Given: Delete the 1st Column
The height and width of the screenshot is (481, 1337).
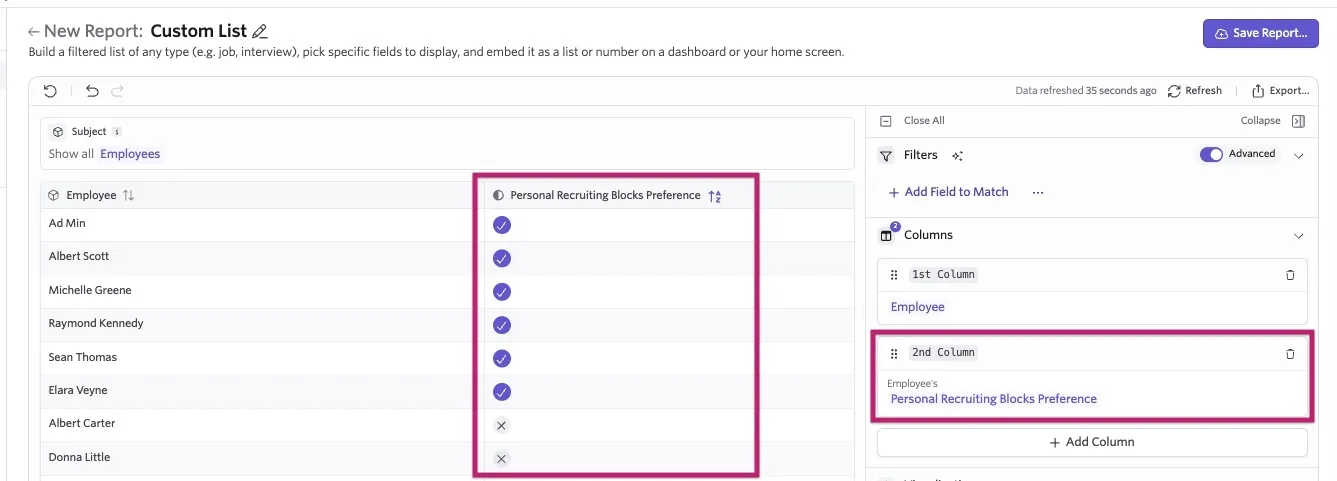Looking at the screenshot, I should 1290,275.
